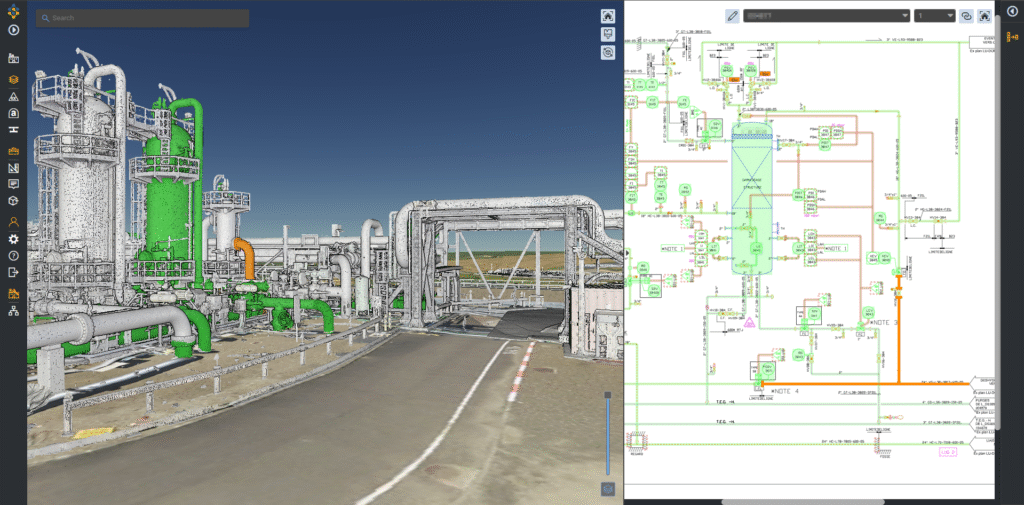Toggle the link sync button above diagram
Image resolution: width=1024 pixels, height=505 pixels.
pos(966,16)
